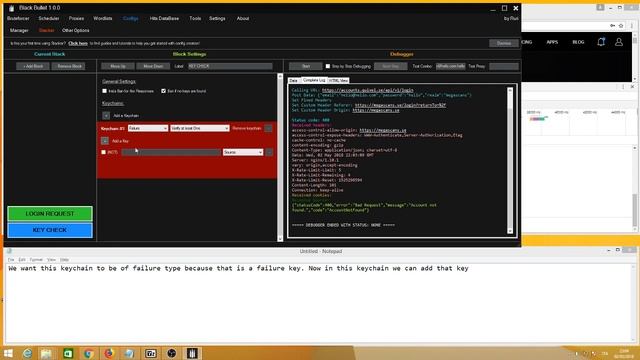The width and height of the screenshot is (640, 360).
Task: Open the Scheduler menu tab
Action: pos(49,18)
